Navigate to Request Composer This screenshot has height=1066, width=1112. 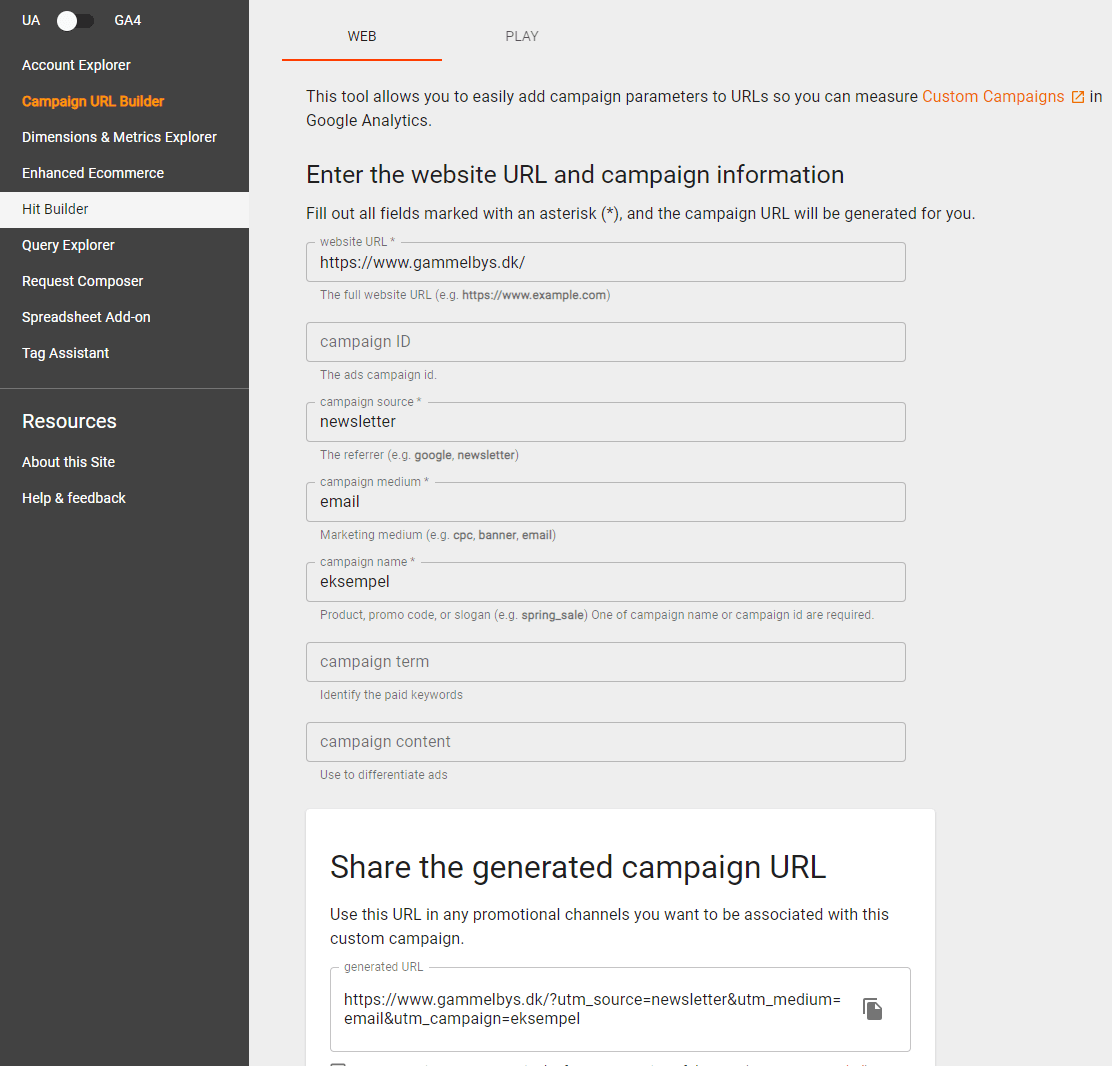click(x=83, y=281)
